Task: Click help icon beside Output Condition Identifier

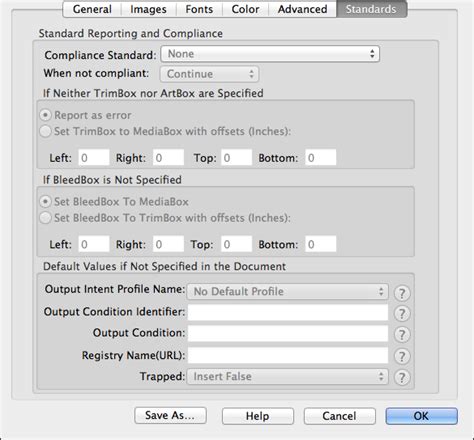Action: coord(402,314)
